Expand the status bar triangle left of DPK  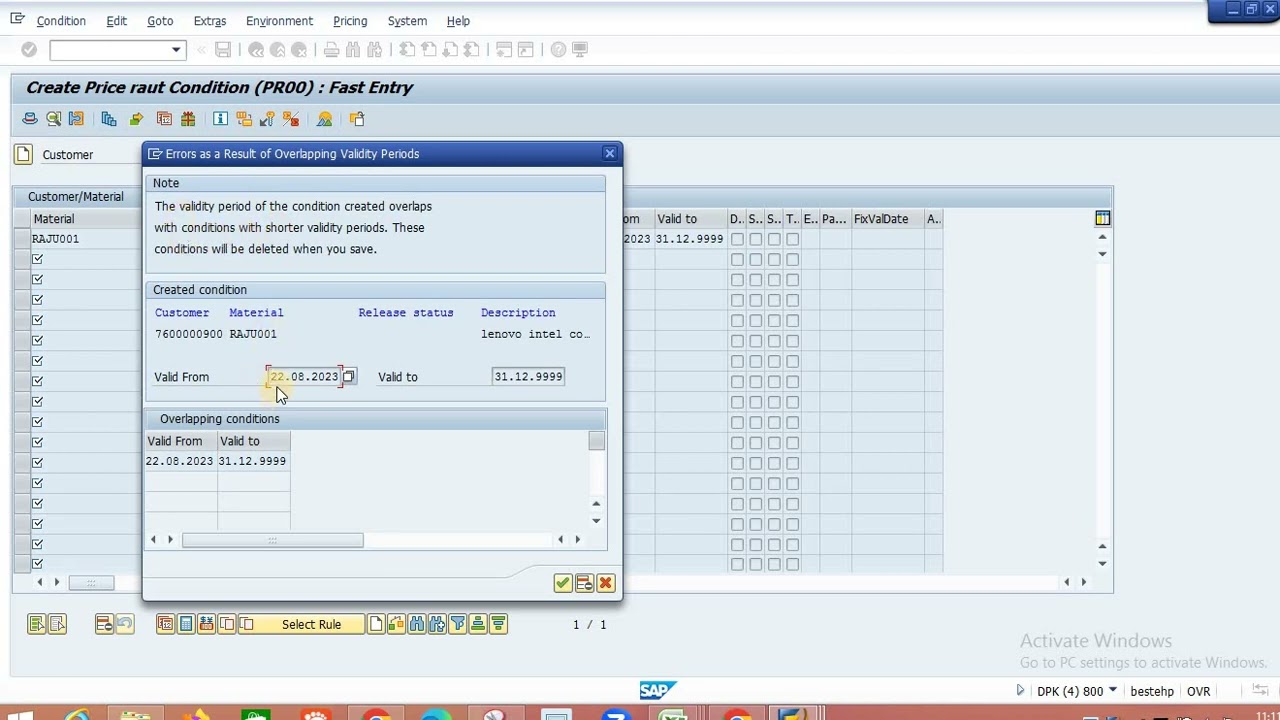(1020, 691)
